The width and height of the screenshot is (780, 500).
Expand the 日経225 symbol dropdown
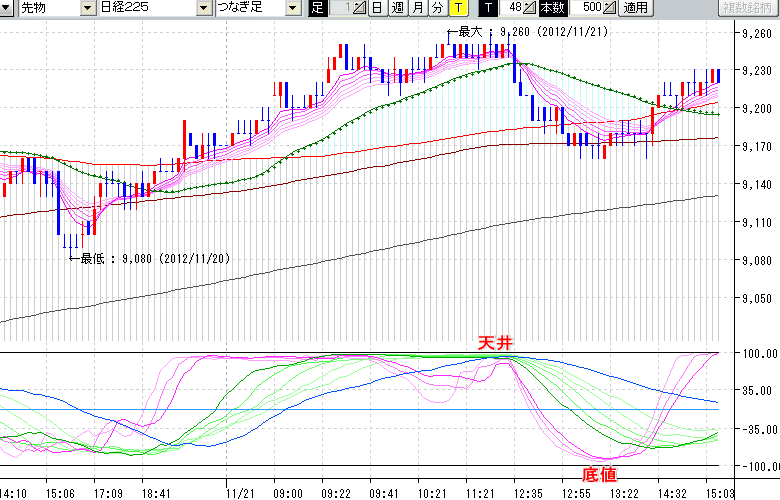(x=205, y=8)
